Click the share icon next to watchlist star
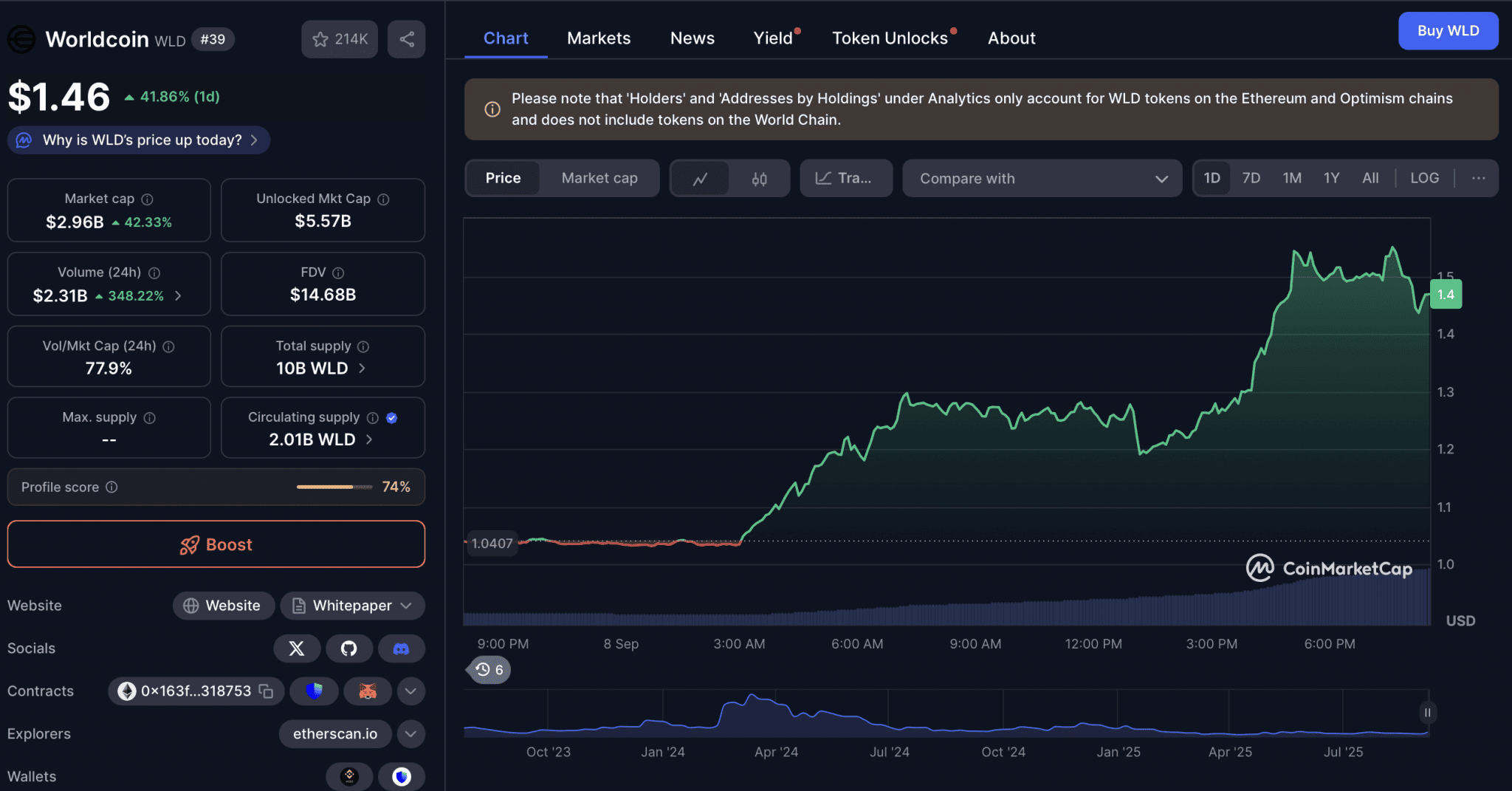 pos(407,39)
